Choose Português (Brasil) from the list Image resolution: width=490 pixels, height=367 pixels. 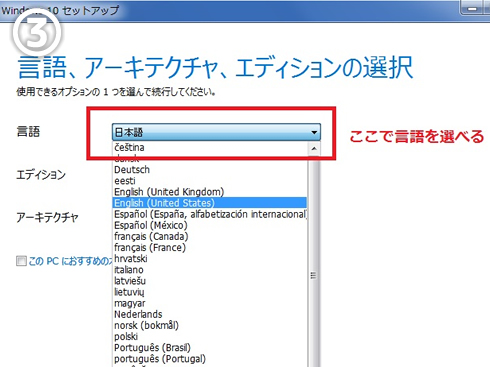coord(210,348)
